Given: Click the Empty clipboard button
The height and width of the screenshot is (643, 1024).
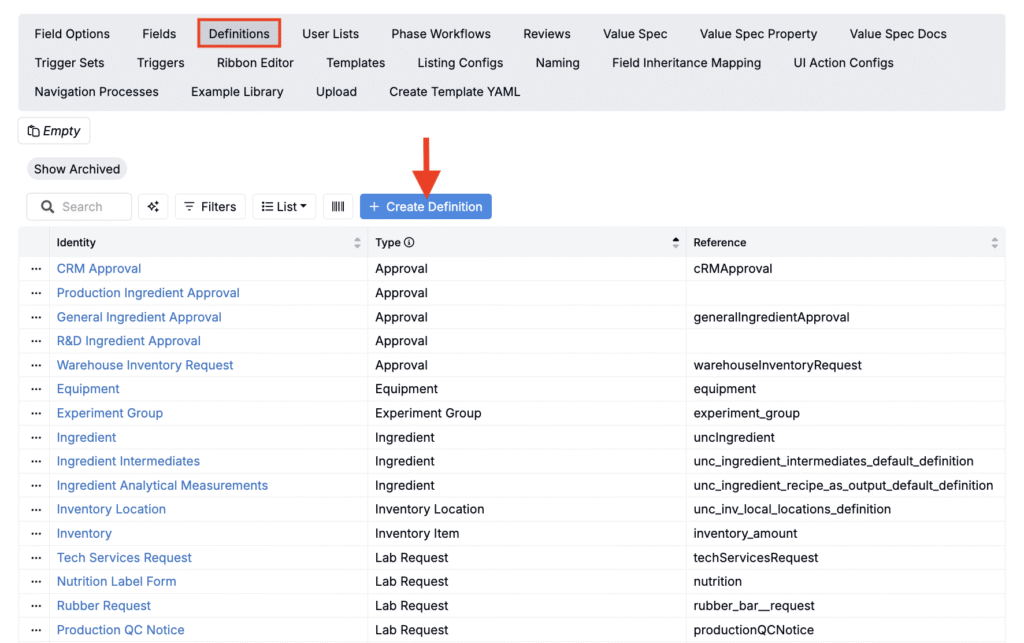Looking at the screenshot, I should [54, 131].
